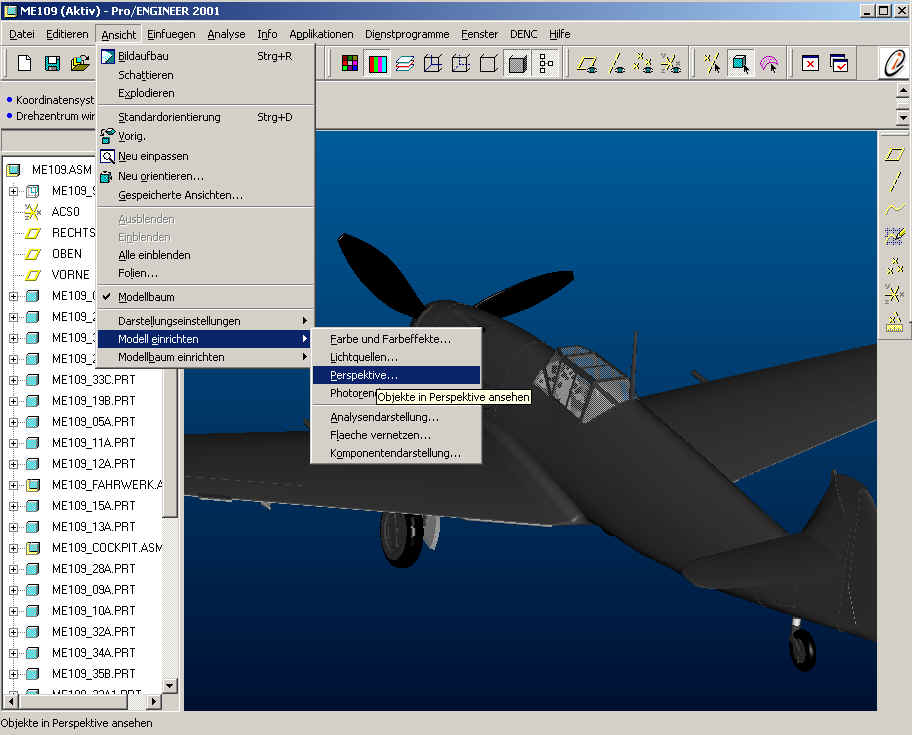Image resolution: width=912 pixels, height=735 pixels.
Task: Expand the ME109_19B.PRT tree node
Action: [13, 401]
